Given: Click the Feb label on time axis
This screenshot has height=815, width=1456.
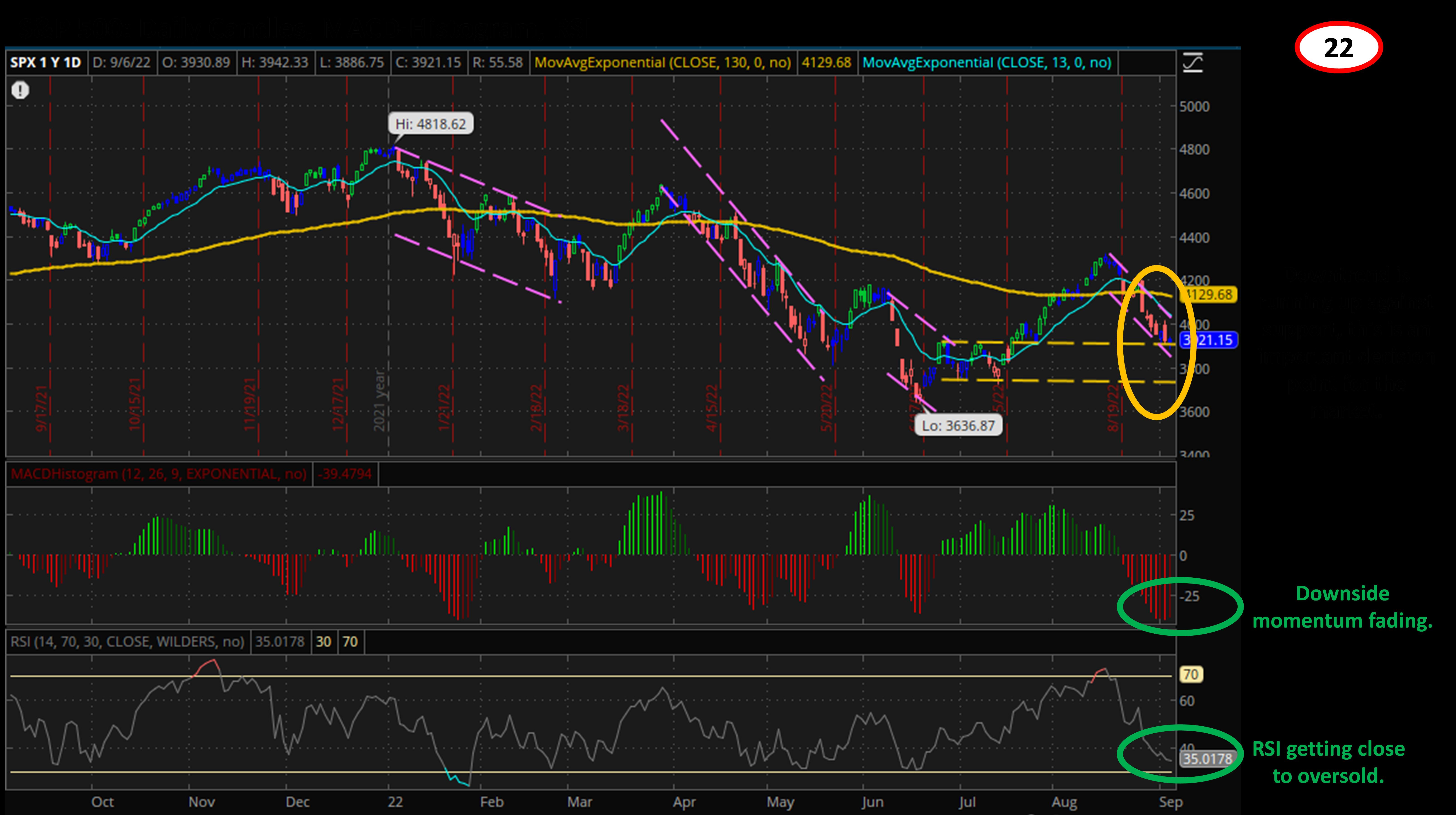Looking at the screenshot, I should click(492, 802).
